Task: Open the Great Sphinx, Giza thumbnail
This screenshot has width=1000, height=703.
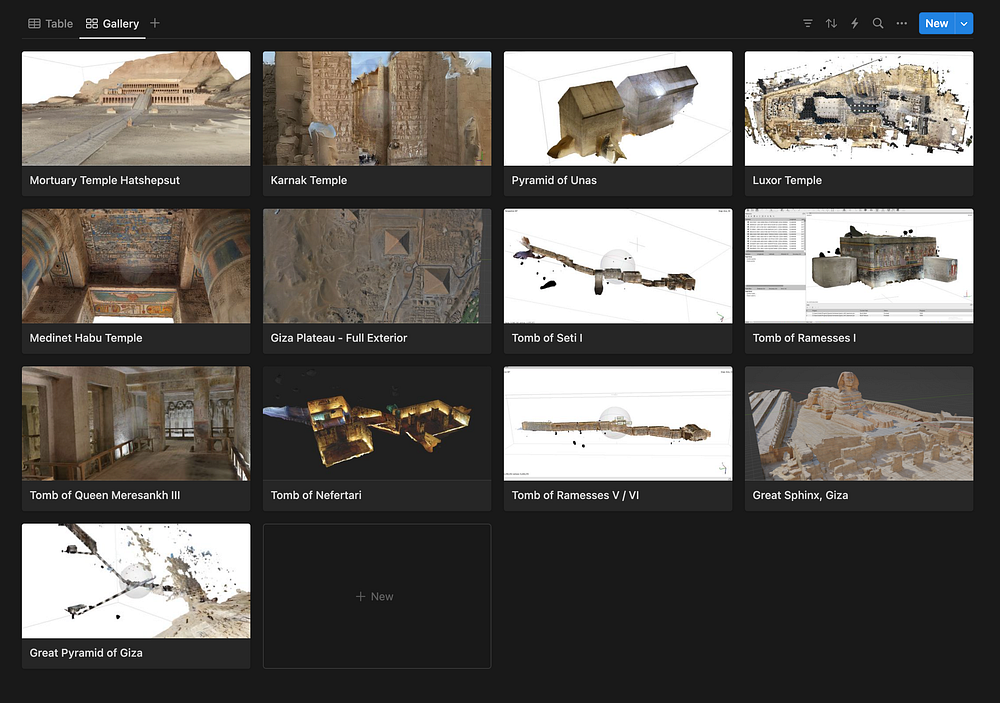Action: [x=859, y=424]
